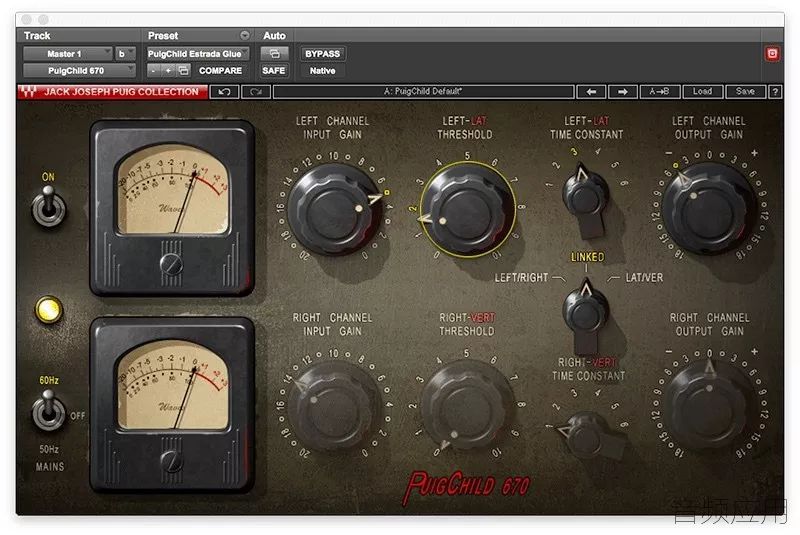Open the PuigChild 670 plug-in selector
The width and height of the screenshot is (800, 535).
coord(79,70)
